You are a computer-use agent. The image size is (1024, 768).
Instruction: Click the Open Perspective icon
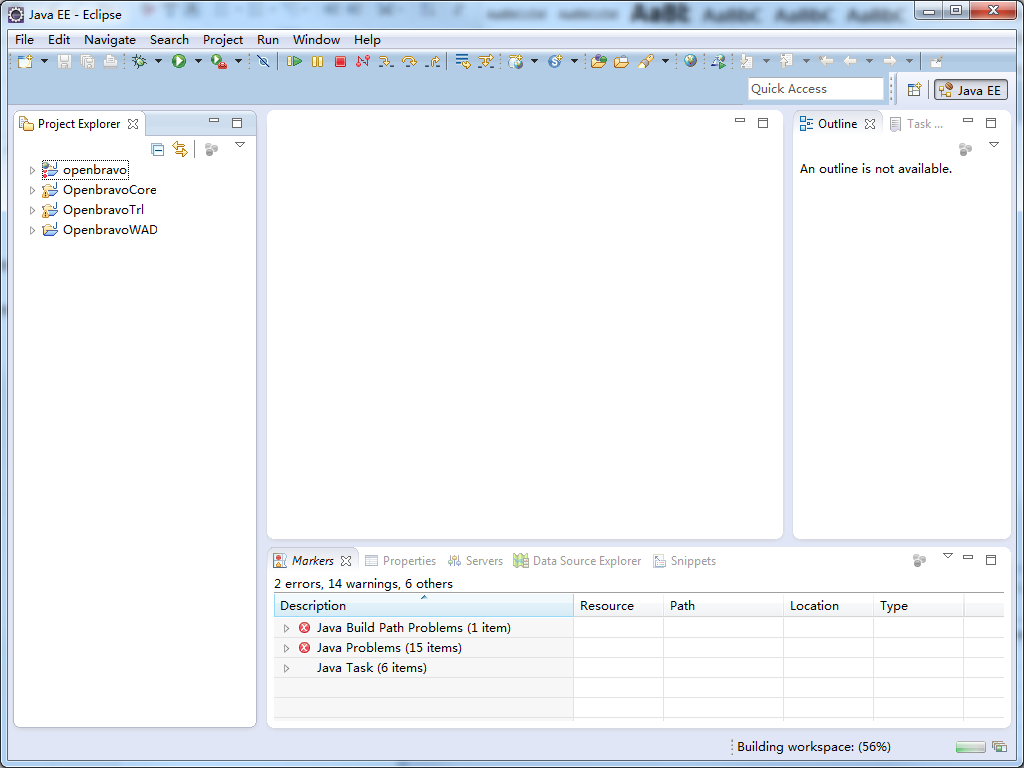tap(914, 89)
